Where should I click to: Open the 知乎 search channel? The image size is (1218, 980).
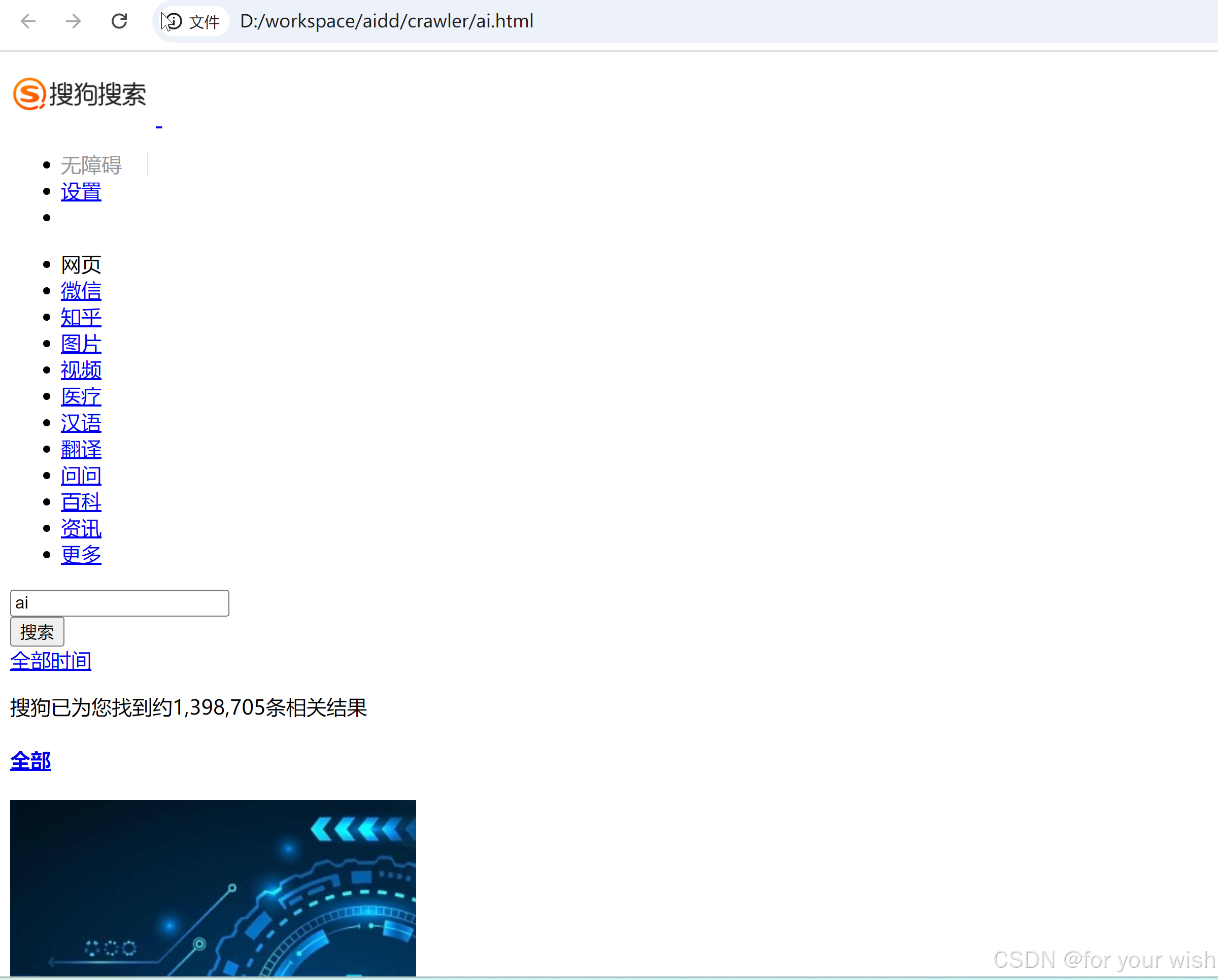[x=81, y=317]
